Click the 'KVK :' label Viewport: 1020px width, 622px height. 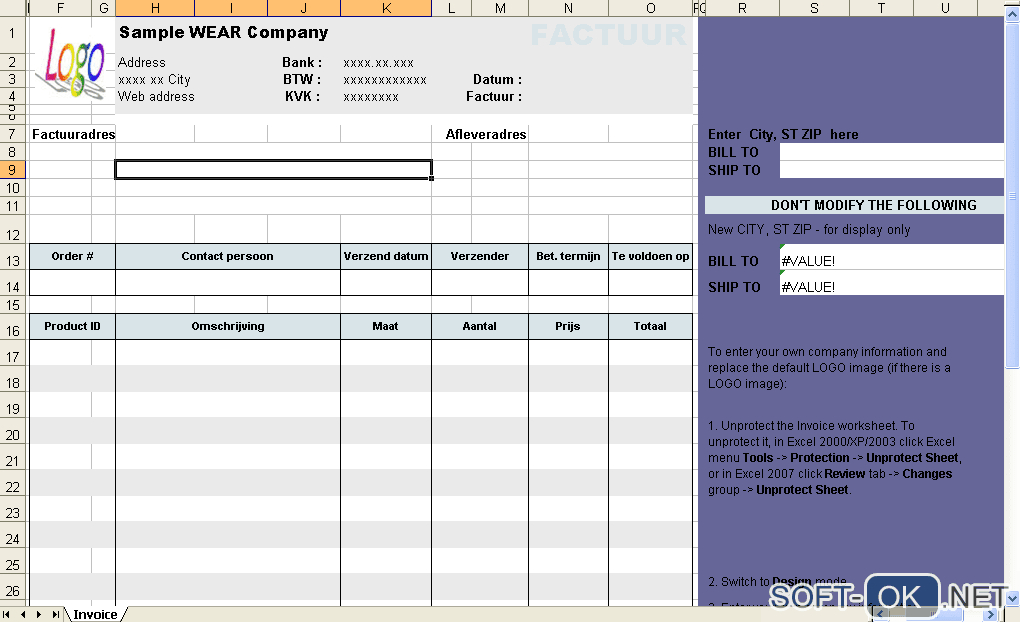tap(302, 96)
